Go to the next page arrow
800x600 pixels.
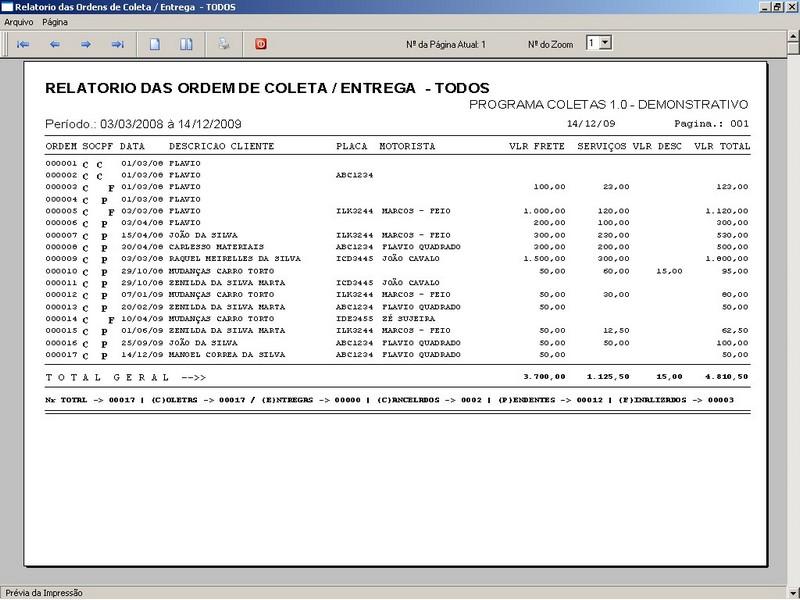point(86,44)
